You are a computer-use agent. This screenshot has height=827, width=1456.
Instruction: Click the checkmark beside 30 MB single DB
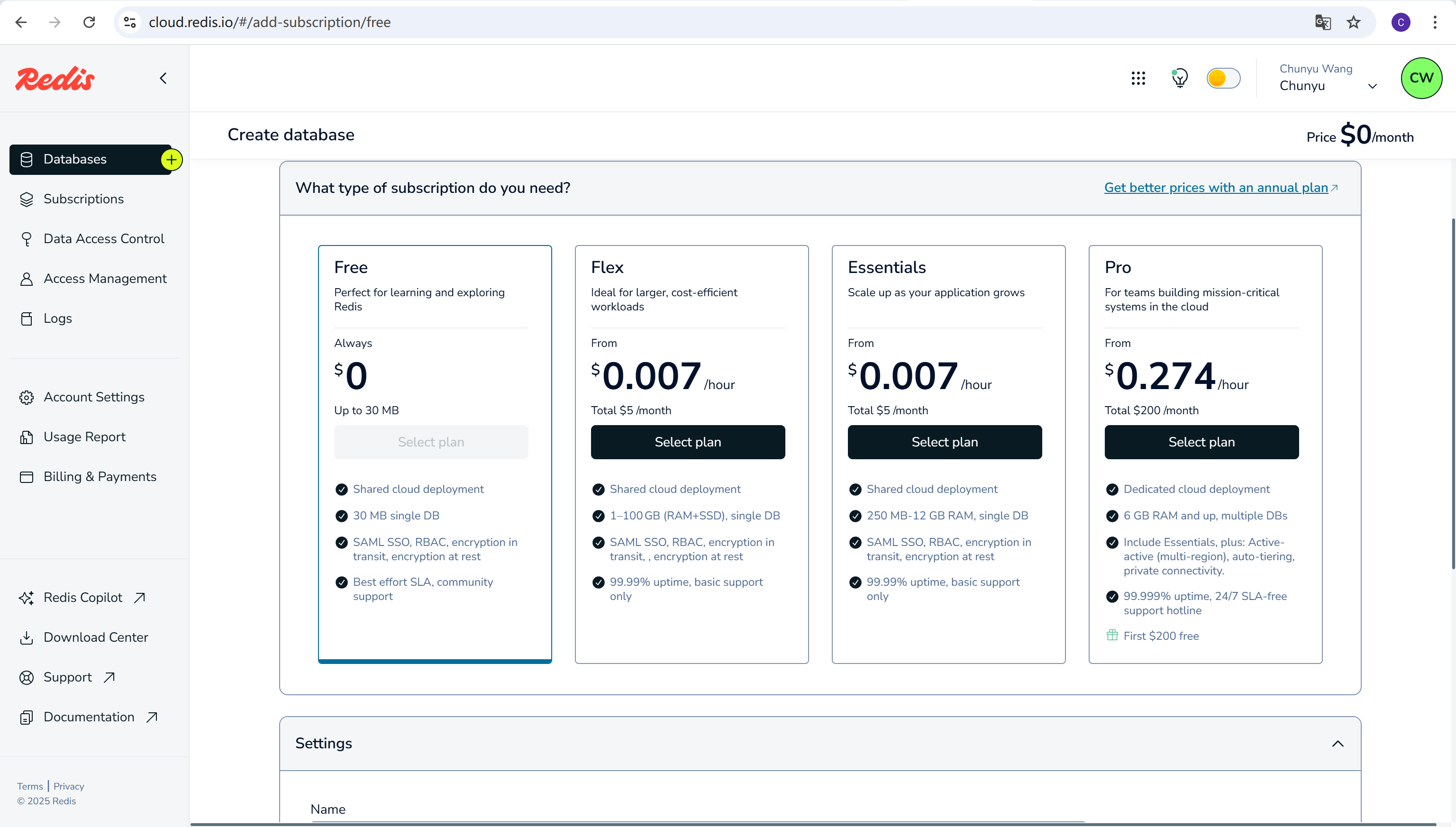(341, 516)
